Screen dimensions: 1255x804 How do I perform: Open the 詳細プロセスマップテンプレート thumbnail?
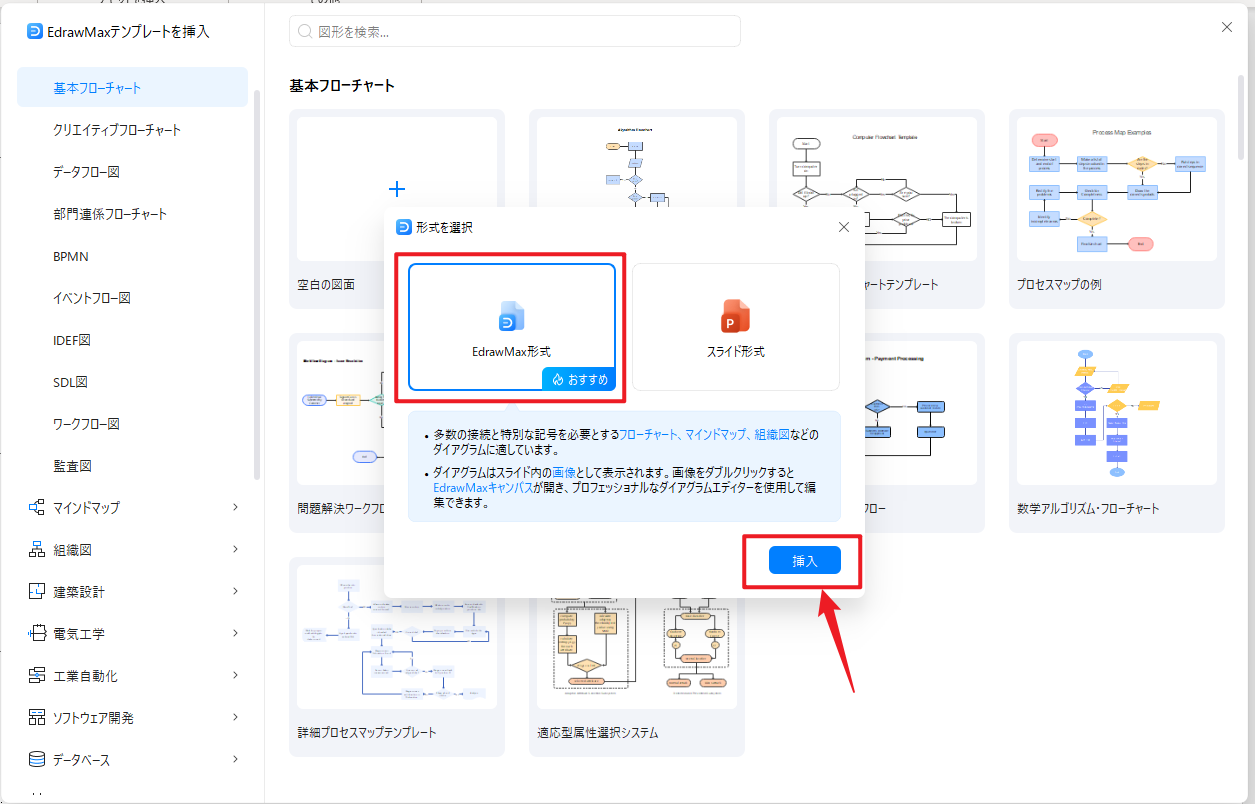[x=397, y=637]
